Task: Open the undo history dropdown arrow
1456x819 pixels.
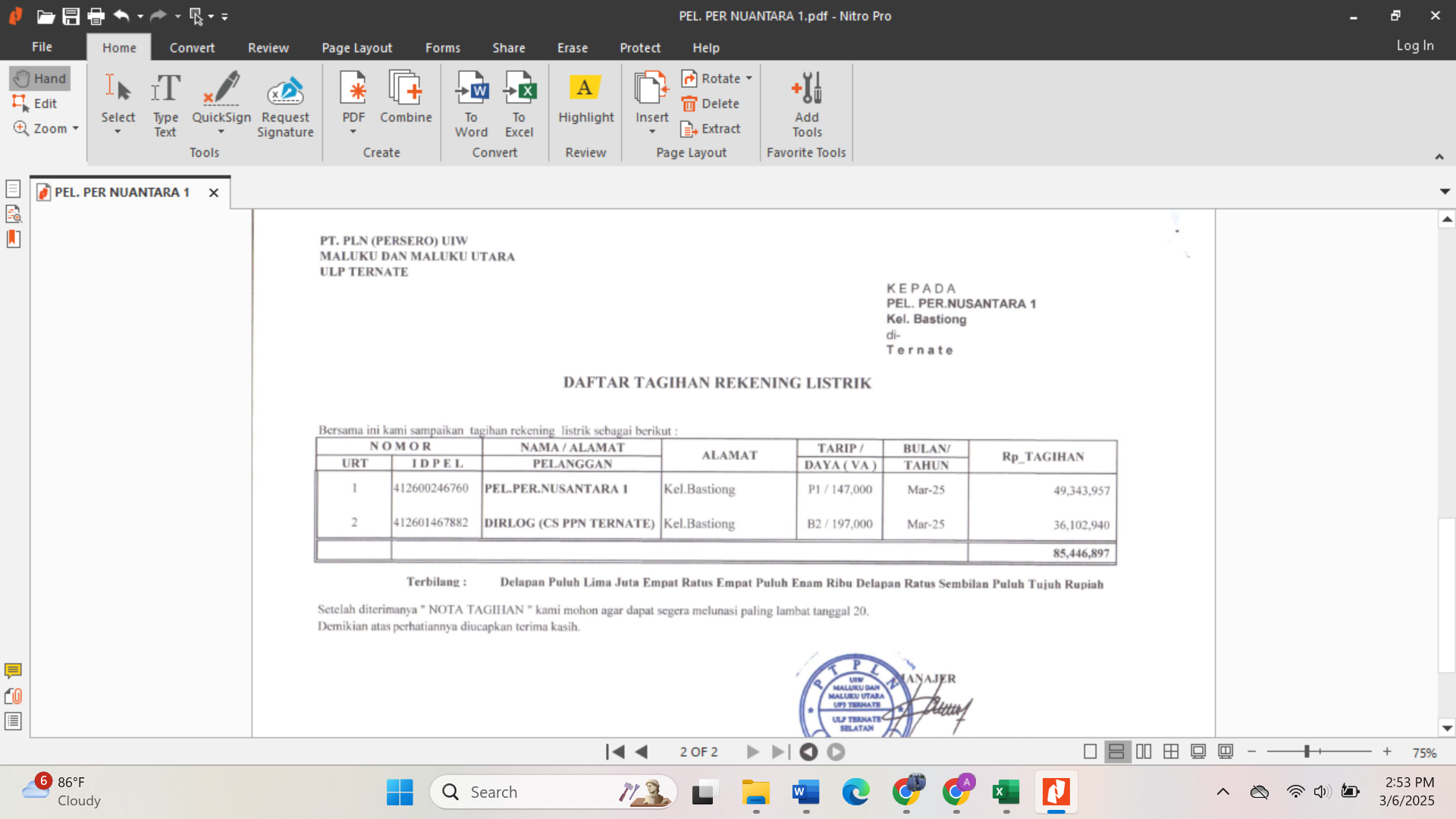Action: [x=140, y=16]
